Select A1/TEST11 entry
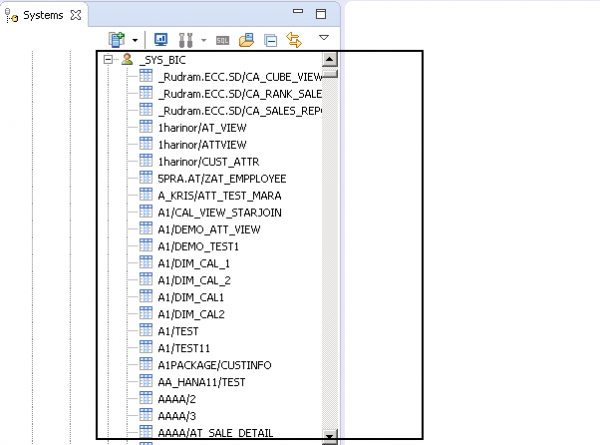 coord(184,348)
